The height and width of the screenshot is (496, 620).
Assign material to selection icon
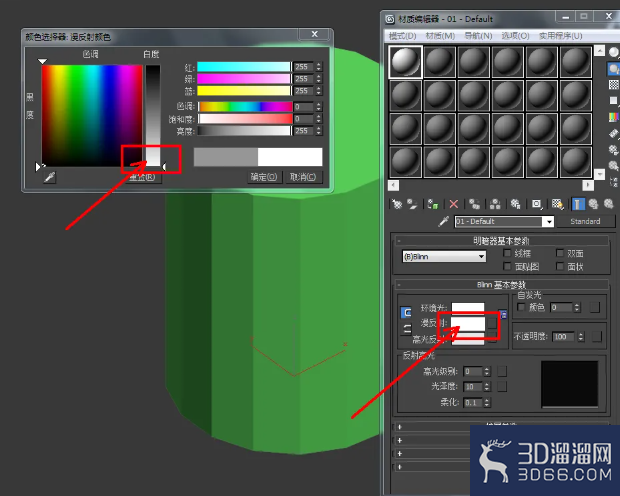[433, 204]
